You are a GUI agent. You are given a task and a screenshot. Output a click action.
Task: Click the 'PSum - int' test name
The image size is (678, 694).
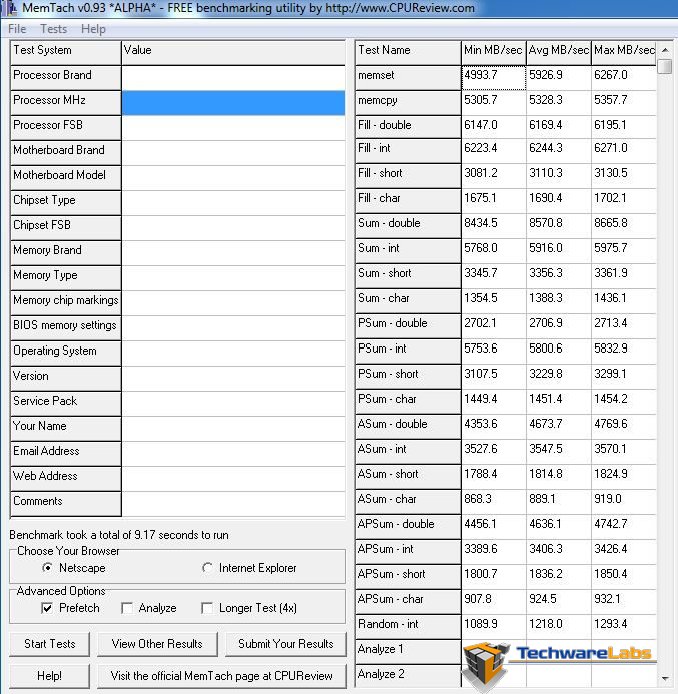coord(408,351)
